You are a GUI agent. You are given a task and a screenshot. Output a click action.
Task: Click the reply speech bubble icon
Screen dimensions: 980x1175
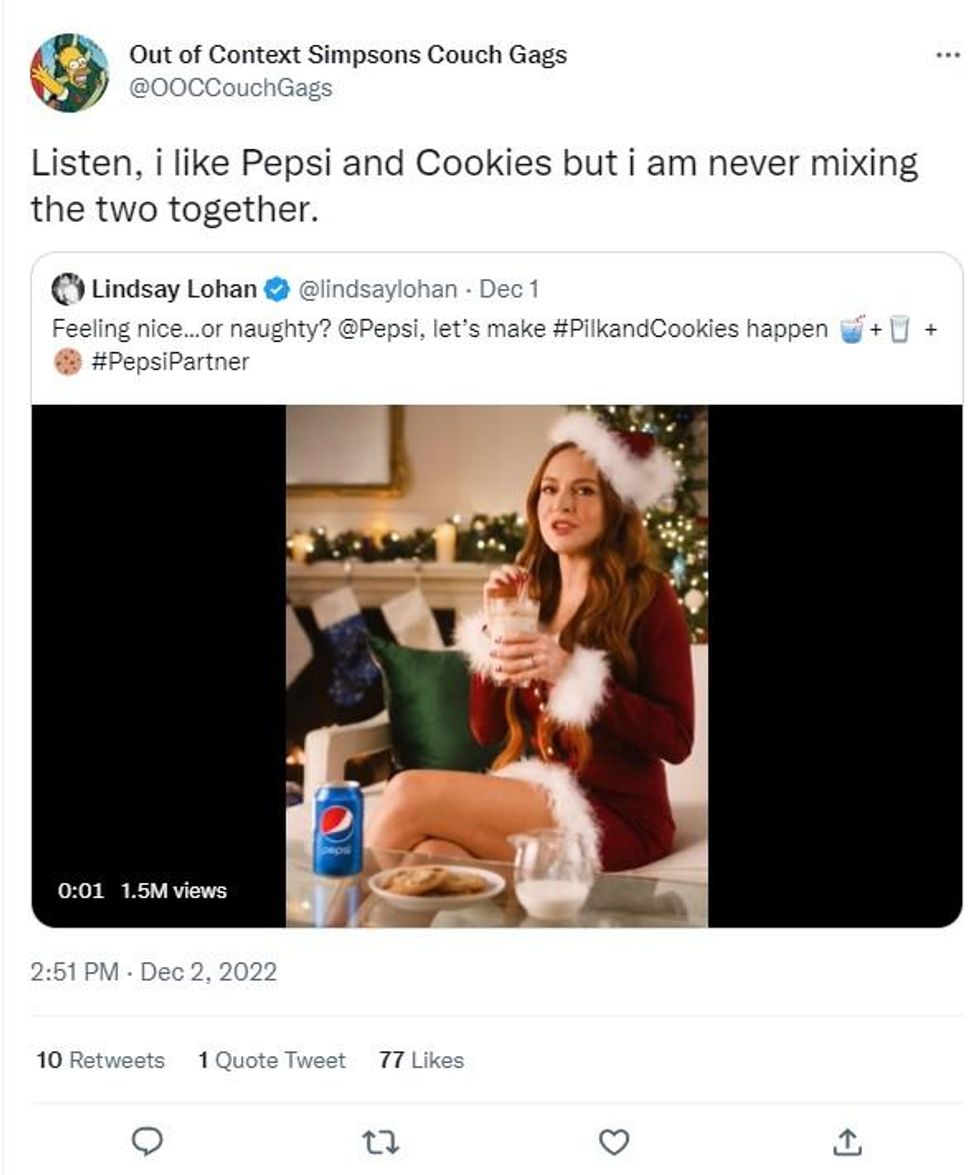[147, 1140]
